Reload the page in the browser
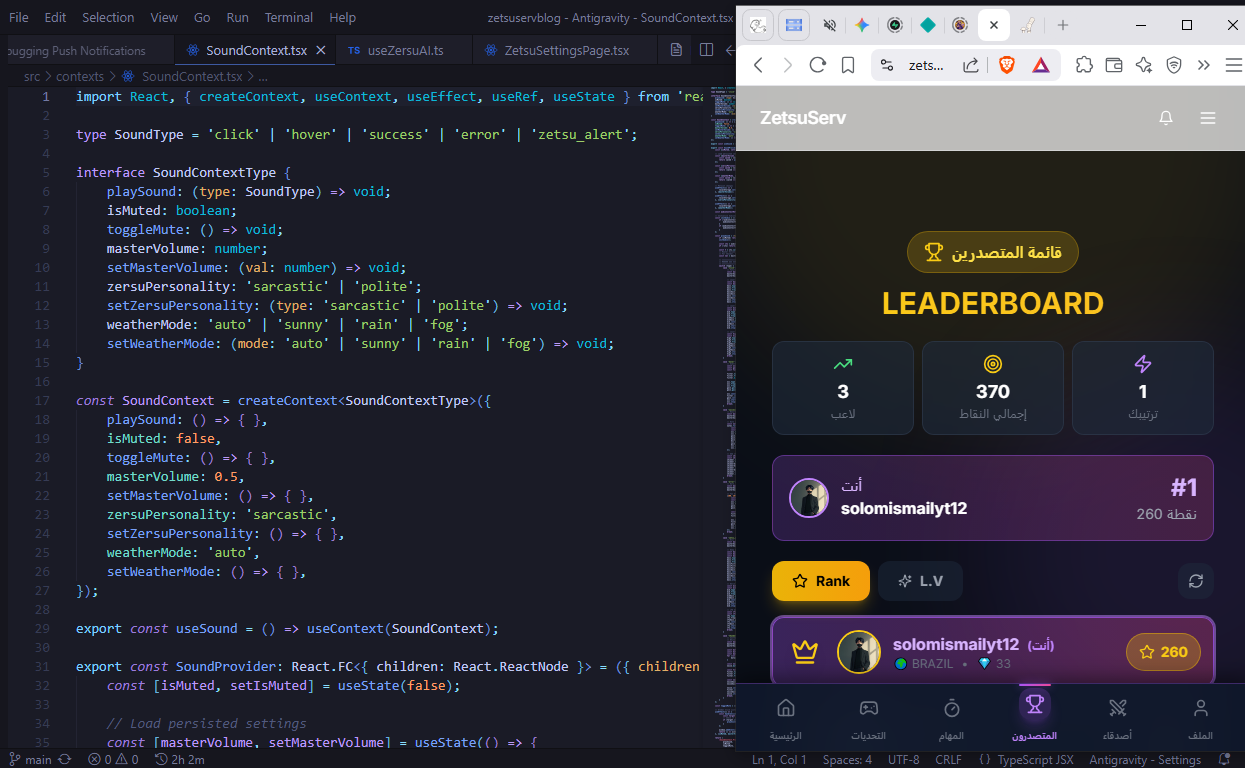This screenshot has height=768, width=1245. coord(817,65)
